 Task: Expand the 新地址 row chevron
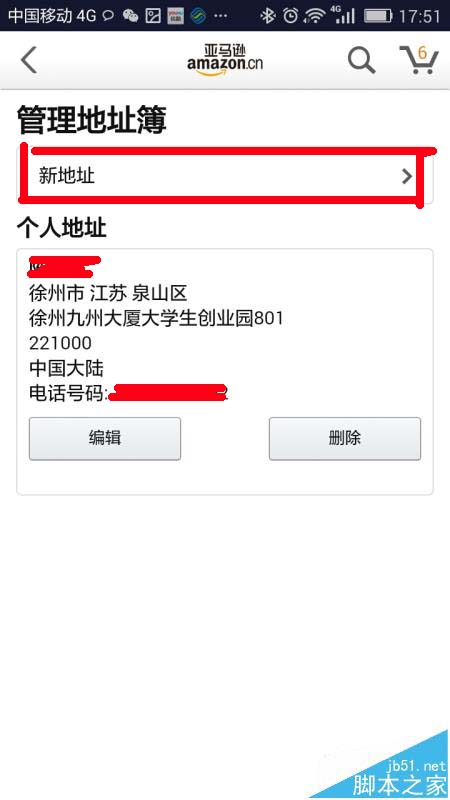[407, 177]
